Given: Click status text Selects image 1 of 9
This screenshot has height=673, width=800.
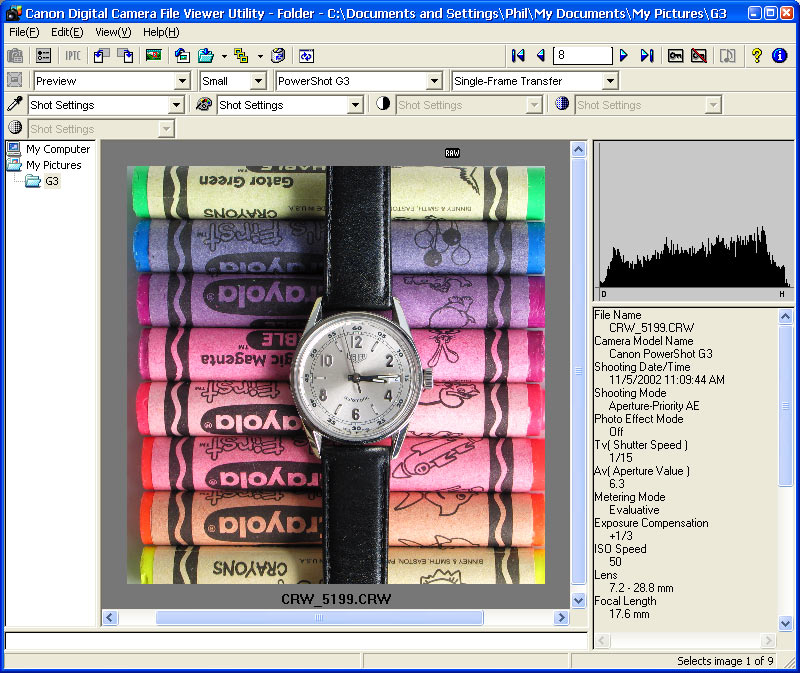Looking at the screenshot, I should (x=725, y=661).
